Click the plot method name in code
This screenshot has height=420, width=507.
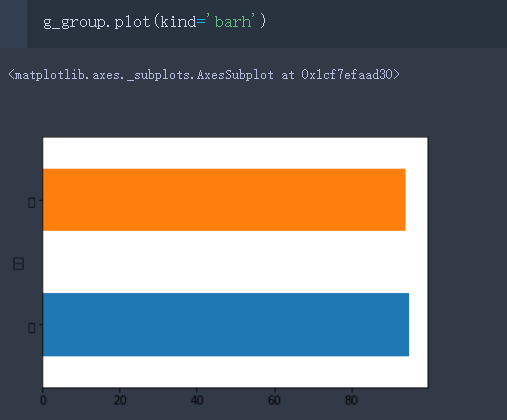point(132,23)
